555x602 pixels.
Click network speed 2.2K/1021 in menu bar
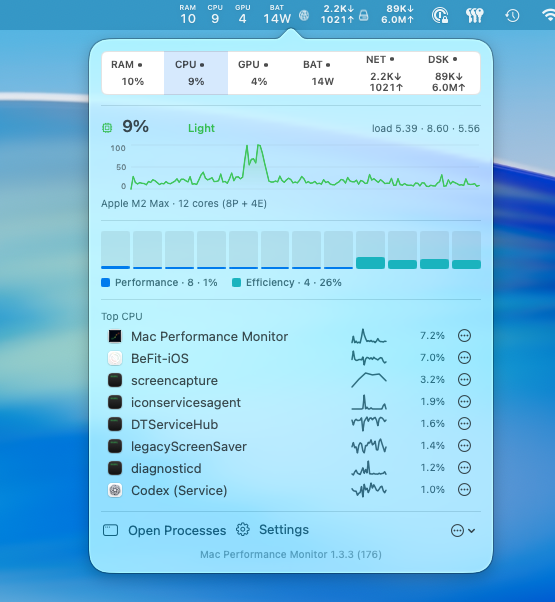(x=338, y=14)
